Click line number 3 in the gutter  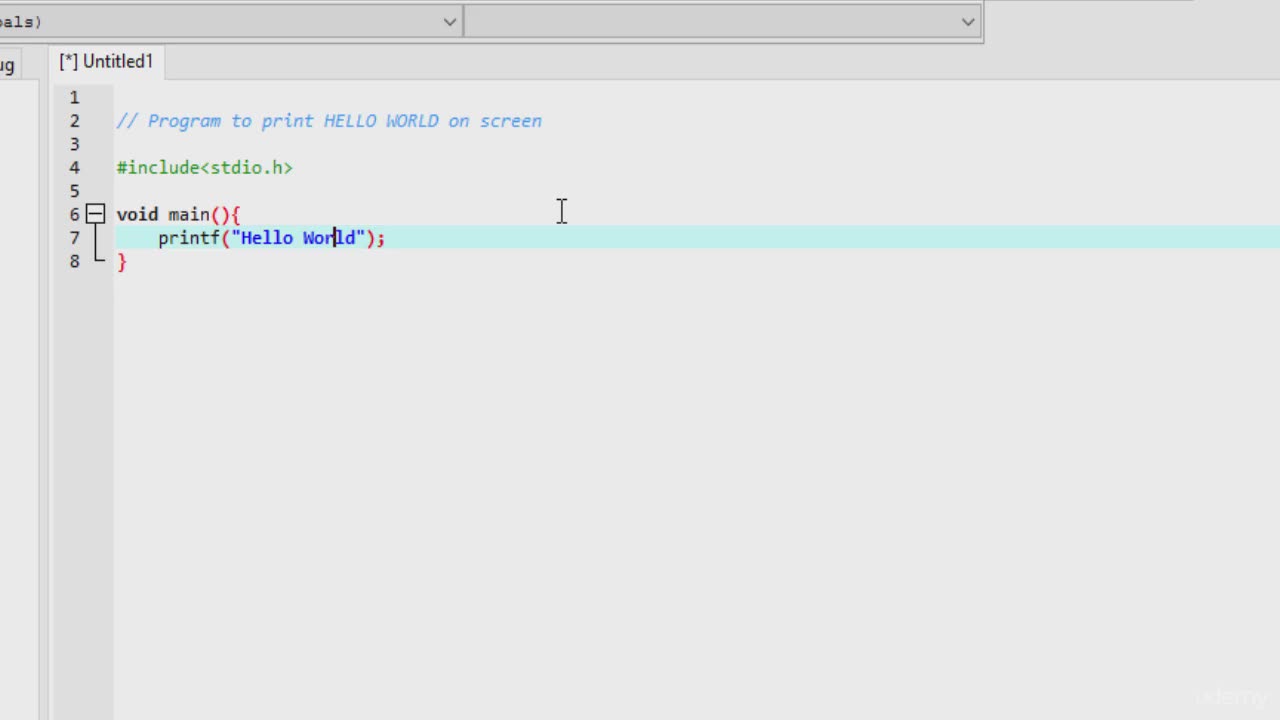point(74,144)
